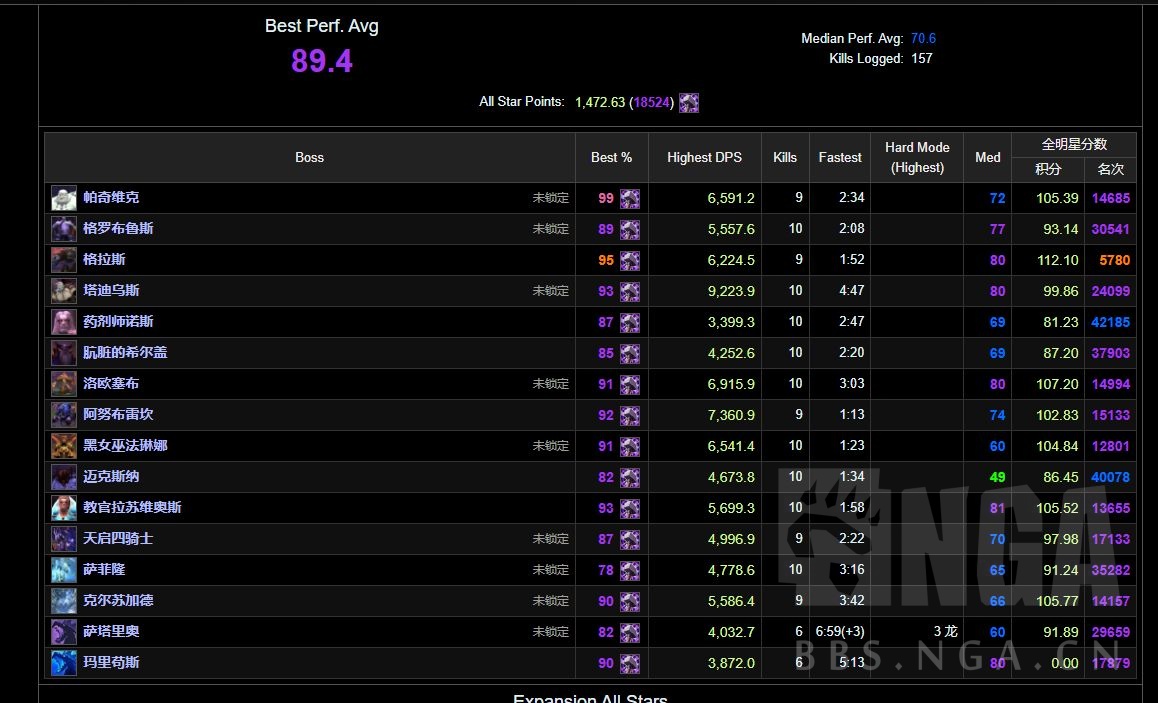
Task: Click the Best % column header
Action: point(611,157)
